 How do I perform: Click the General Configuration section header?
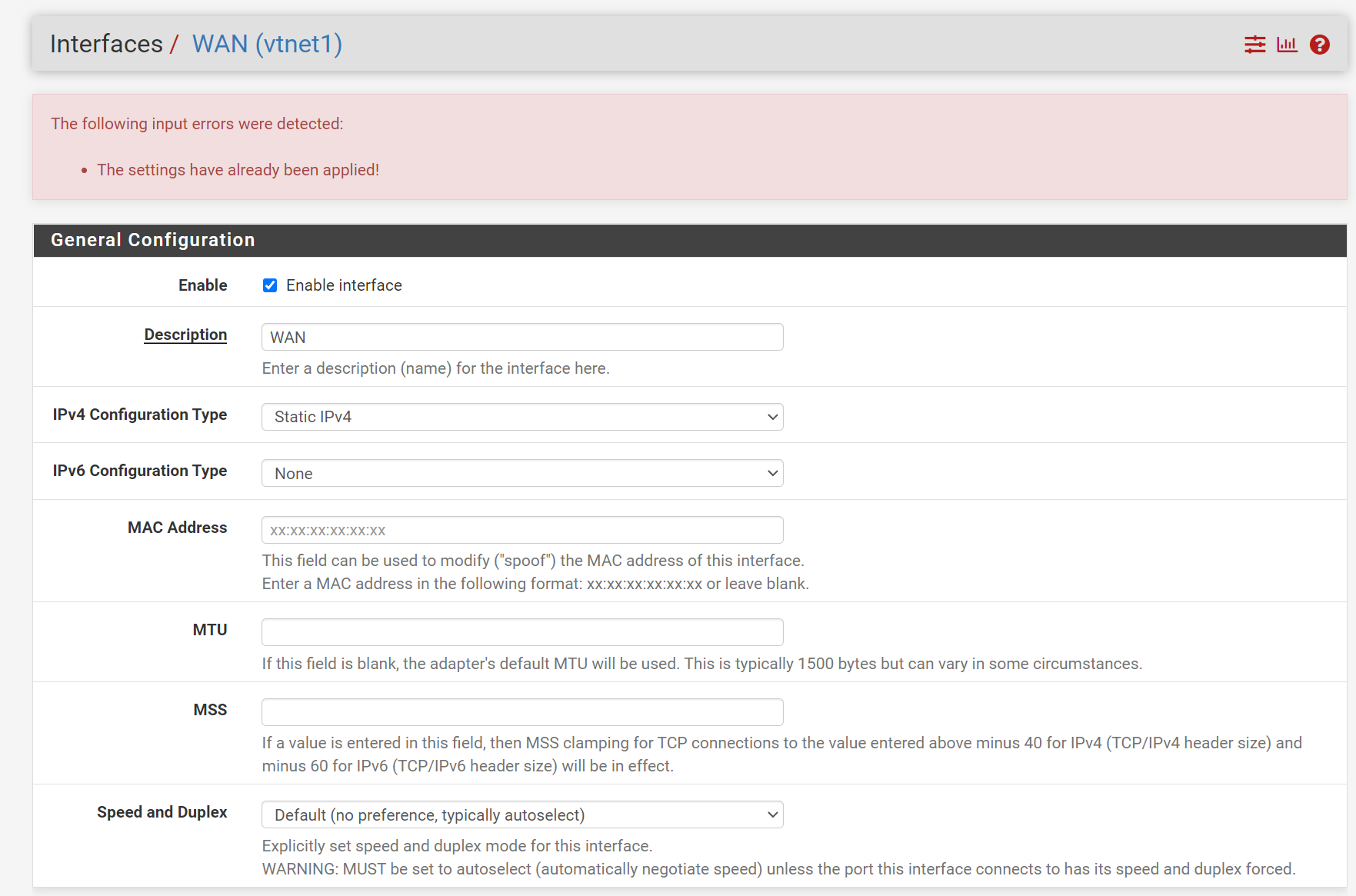coord(689,240)
